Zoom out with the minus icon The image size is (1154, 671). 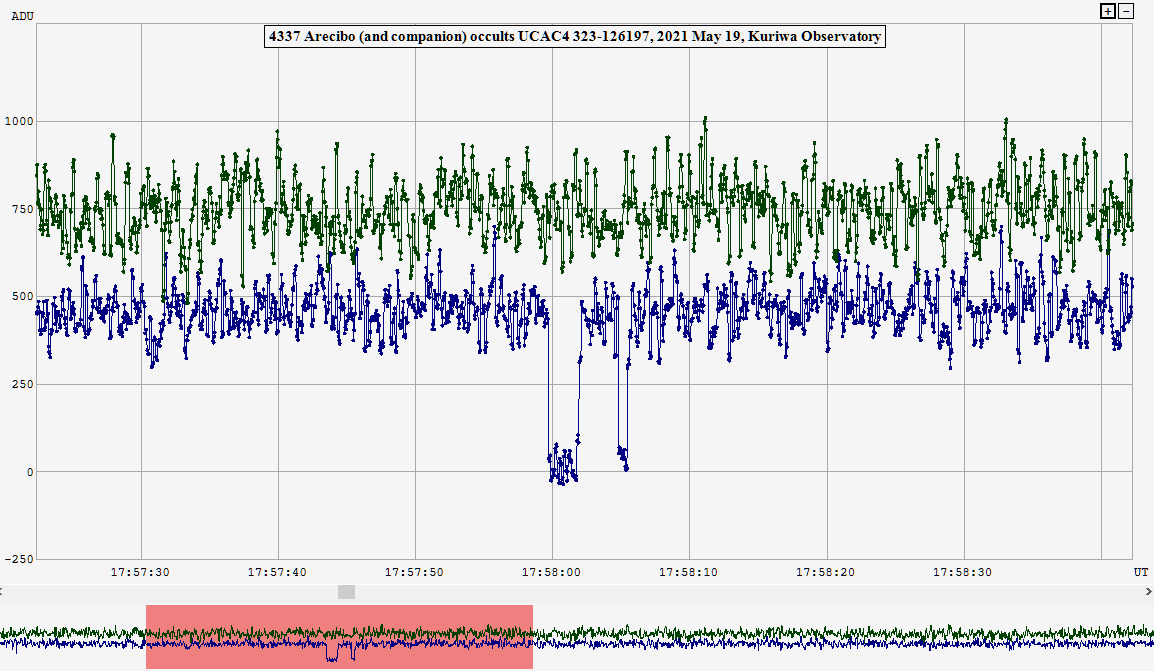1126,11
